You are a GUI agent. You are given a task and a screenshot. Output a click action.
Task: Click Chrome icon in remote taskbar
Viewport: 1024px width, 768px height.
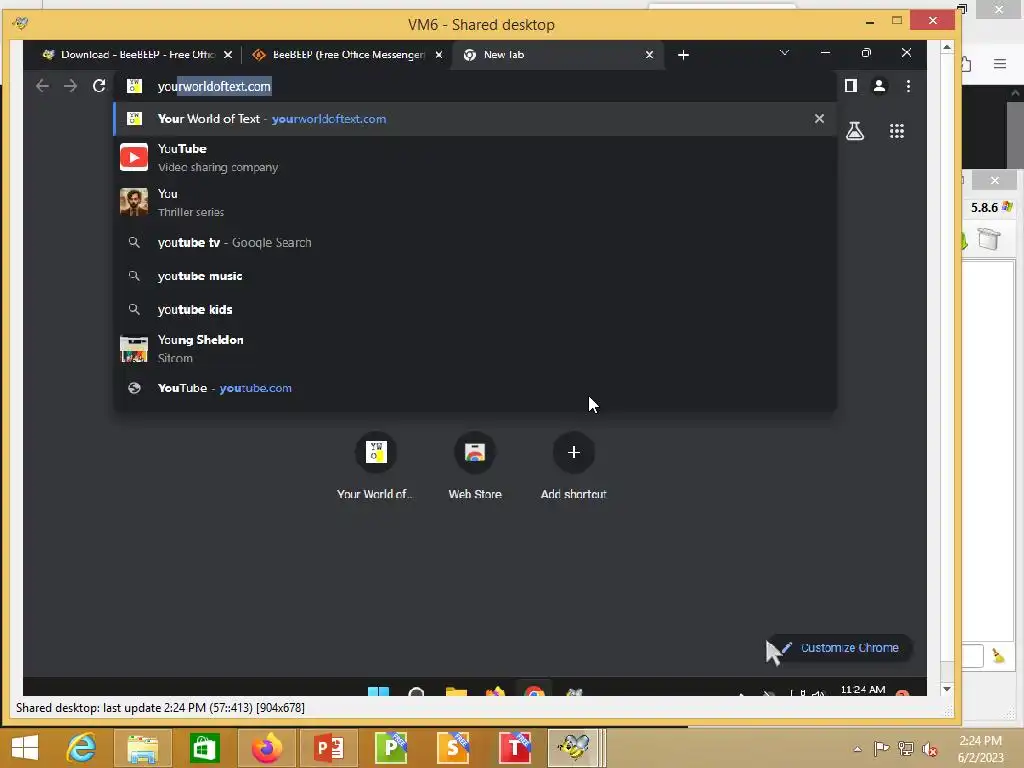pyautogui.click(x=534, y=691)
